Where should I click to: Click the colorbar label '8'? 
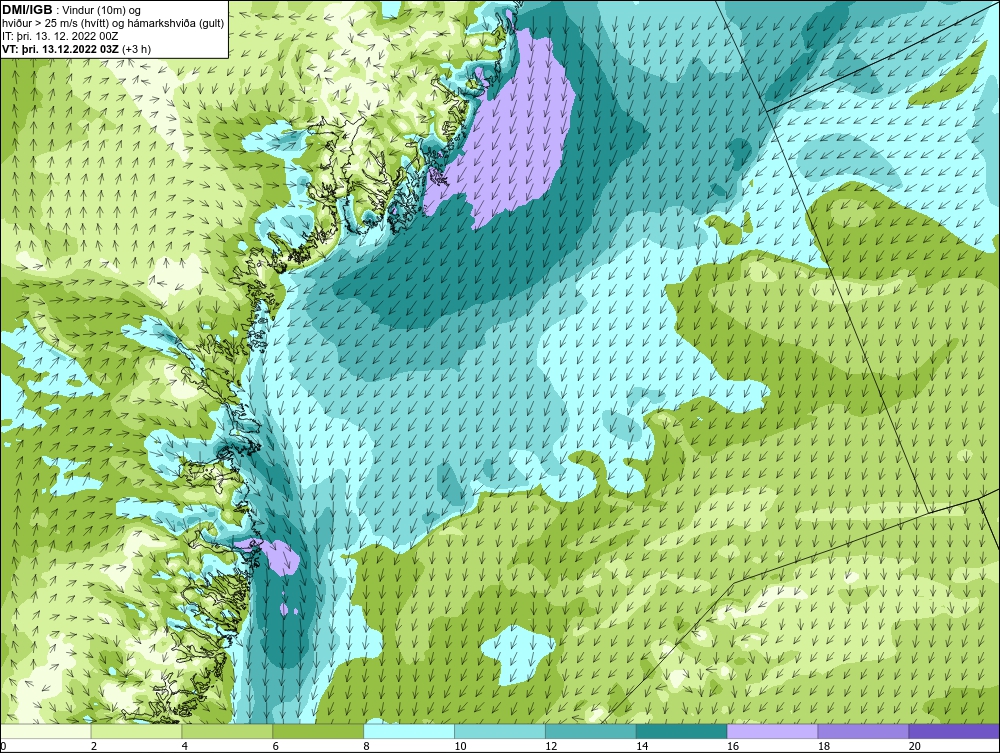(x=367, y=746)
